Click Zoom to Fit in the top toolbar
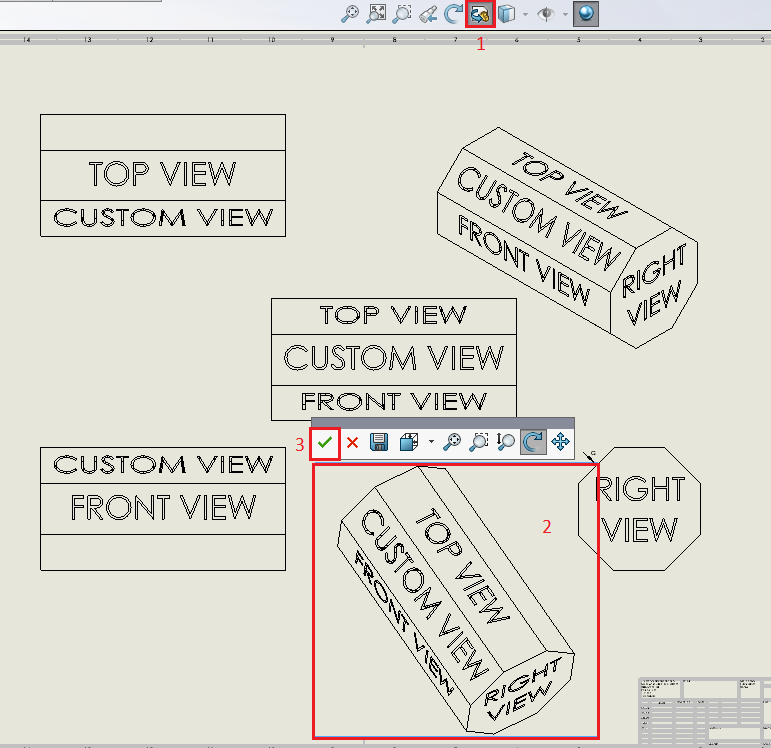 point(350,14)
